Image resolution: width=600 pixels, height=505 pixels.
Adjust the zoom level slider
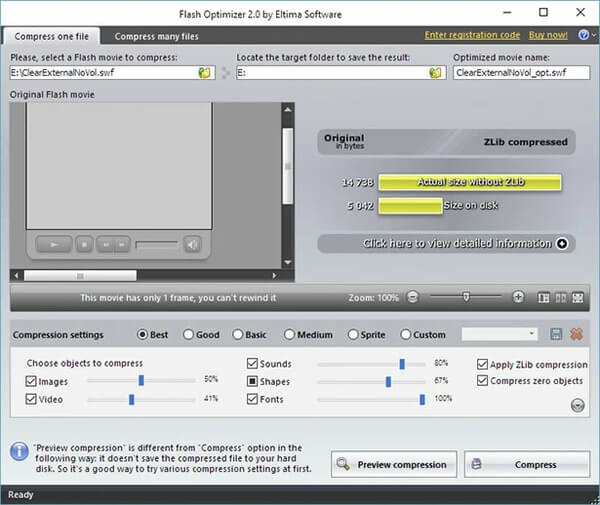tap(466, 296)
